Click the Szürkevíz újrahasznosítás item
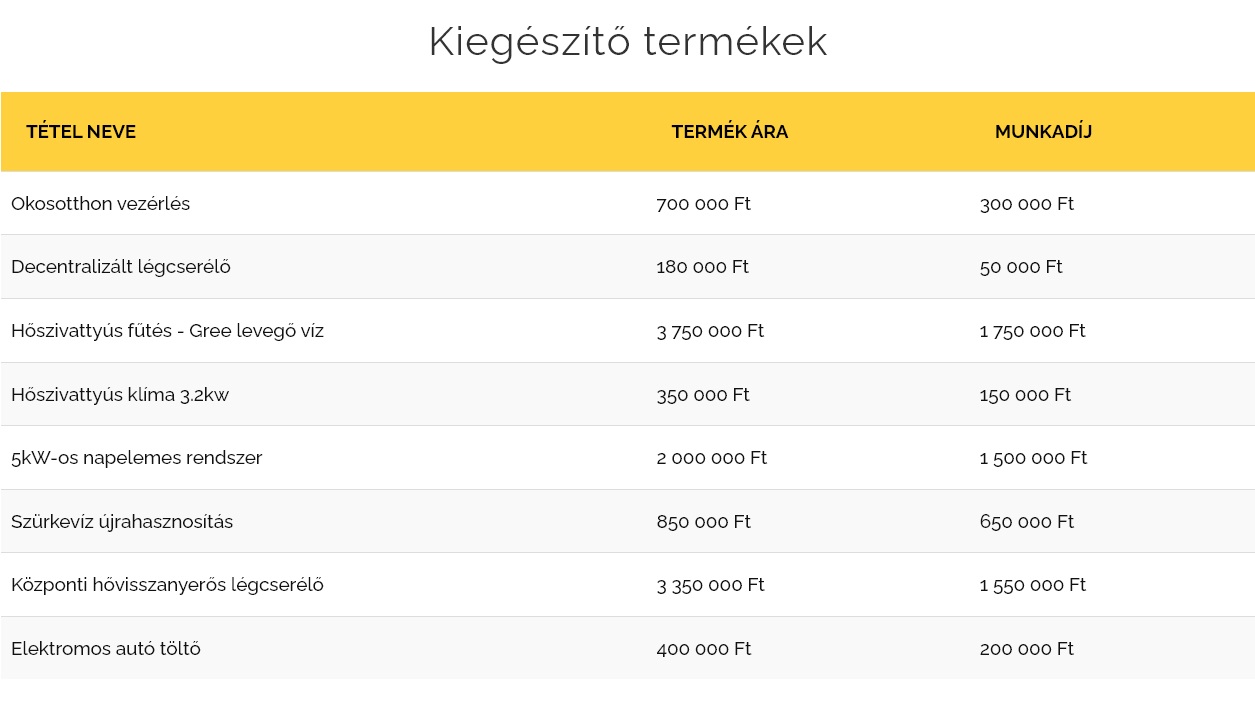 click(122, 522)
